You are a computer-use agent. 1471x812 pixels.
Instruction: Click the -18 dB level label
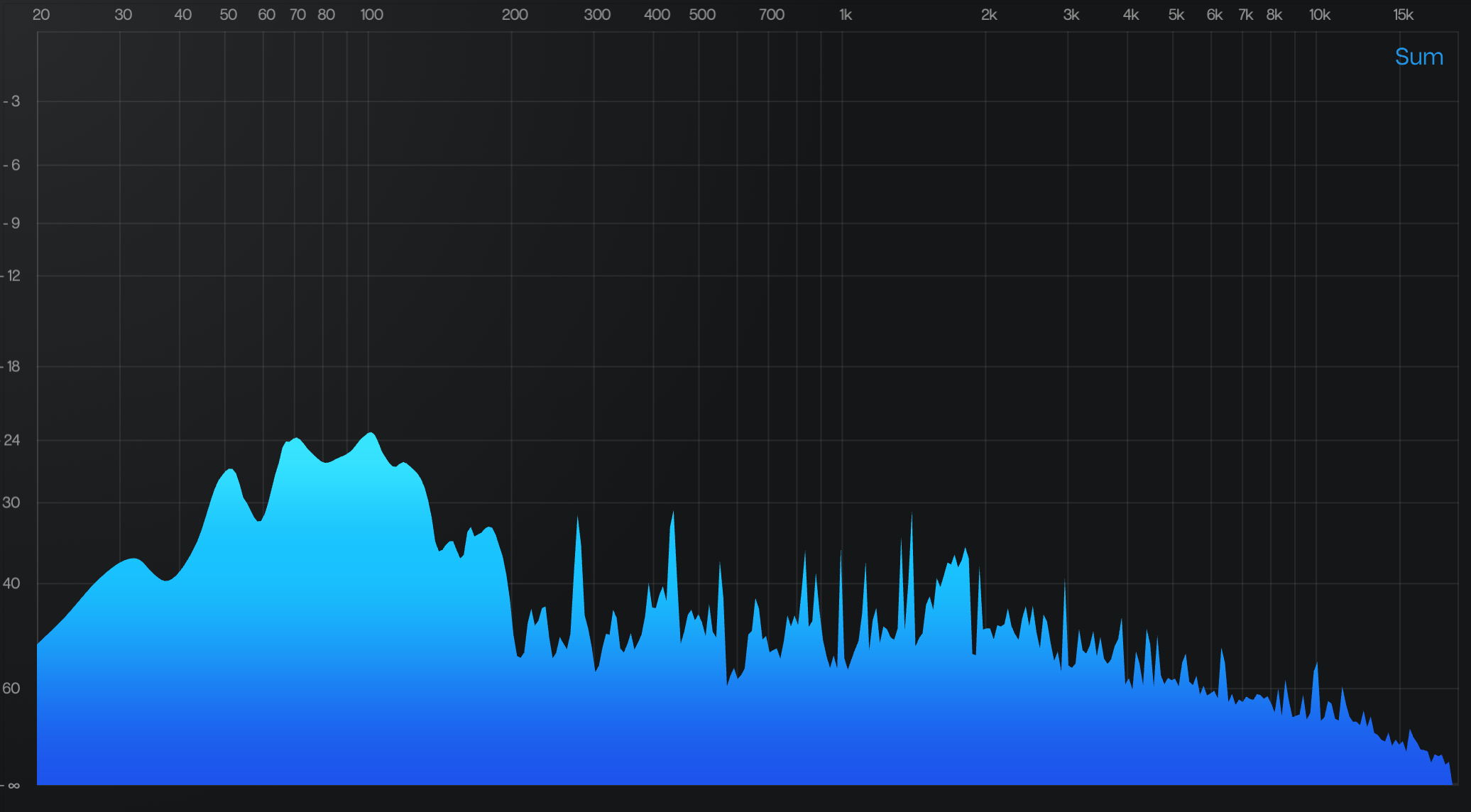pyautogui.click(x=12, y=366)
